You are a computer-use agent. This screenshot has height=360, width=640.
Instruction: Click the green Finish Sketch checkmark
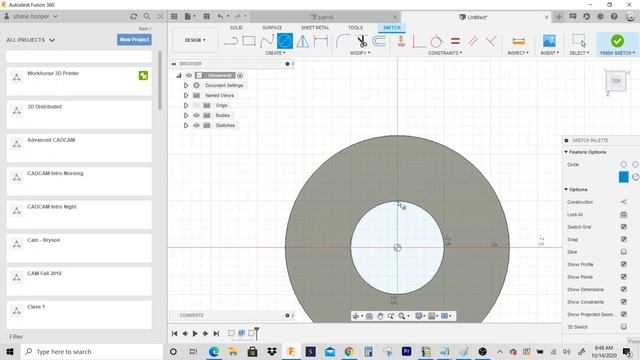617,41
